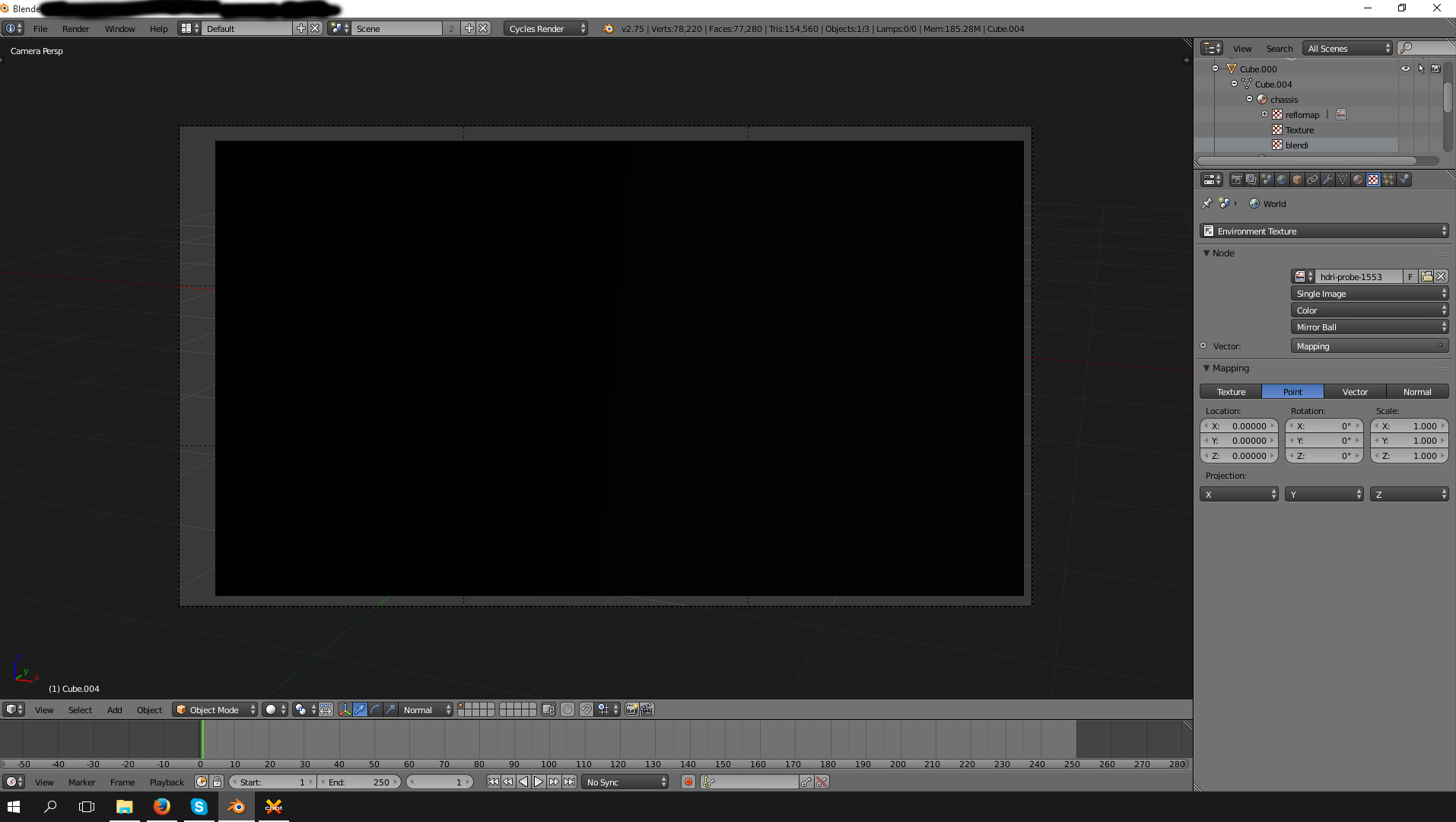Open the Render properties tab (camera icon)
Viewport: 1456px width, 822px height.
coord(1236,180)
